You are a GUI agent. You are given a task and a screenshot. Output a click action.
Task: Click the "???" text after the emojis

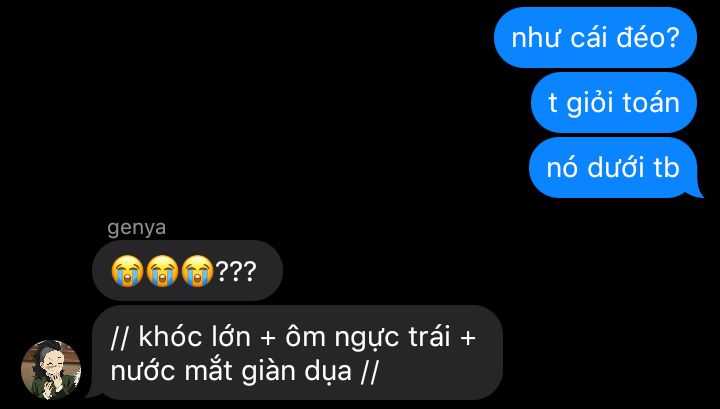point(236,272)
